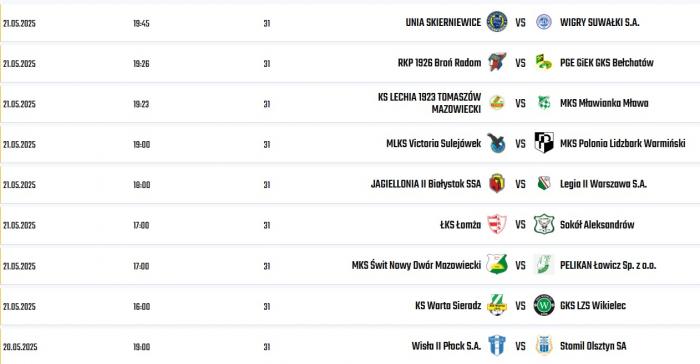Open the Jagiellonia II Białystok crest

pyautogui.click(x=496, y=184)
